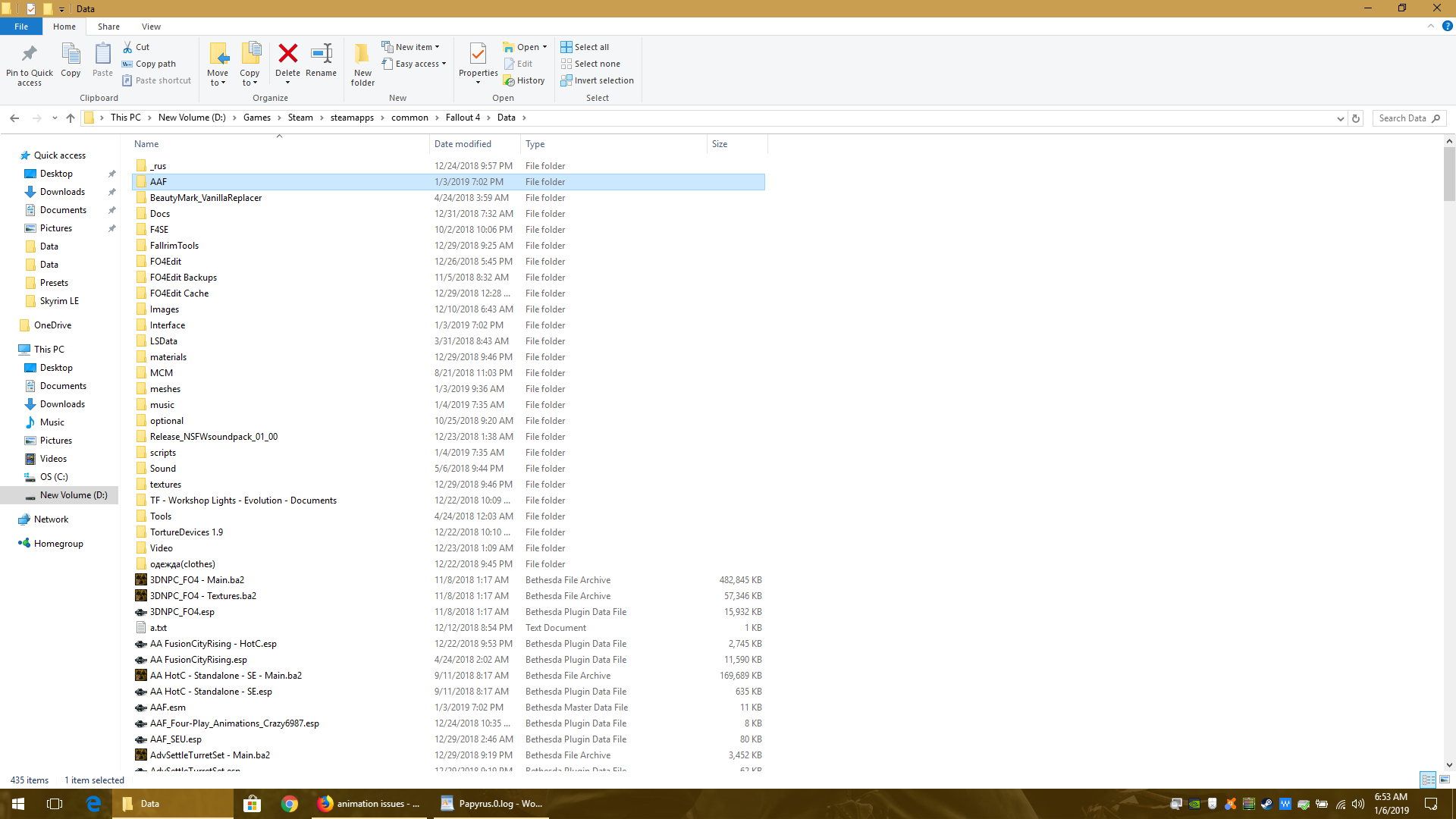Click Invert selection in ribbon
This screenshot has height=819, width=1456.
click(x=597, y=80)
